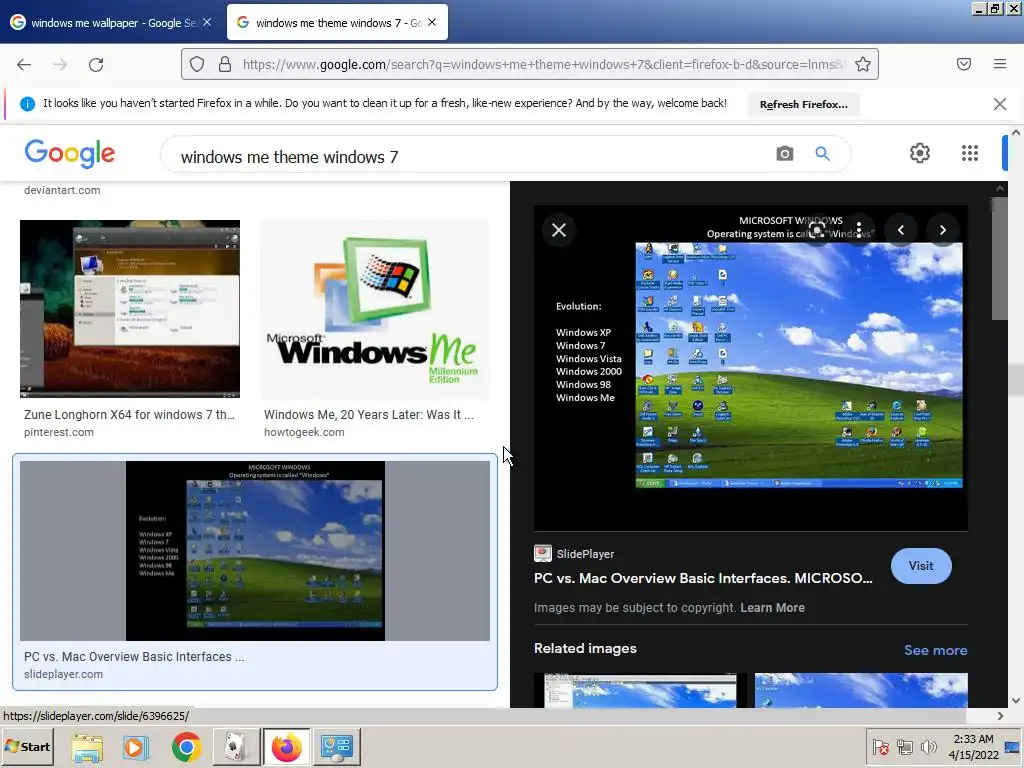Go back using the browser back arrow

click(24, 65)
